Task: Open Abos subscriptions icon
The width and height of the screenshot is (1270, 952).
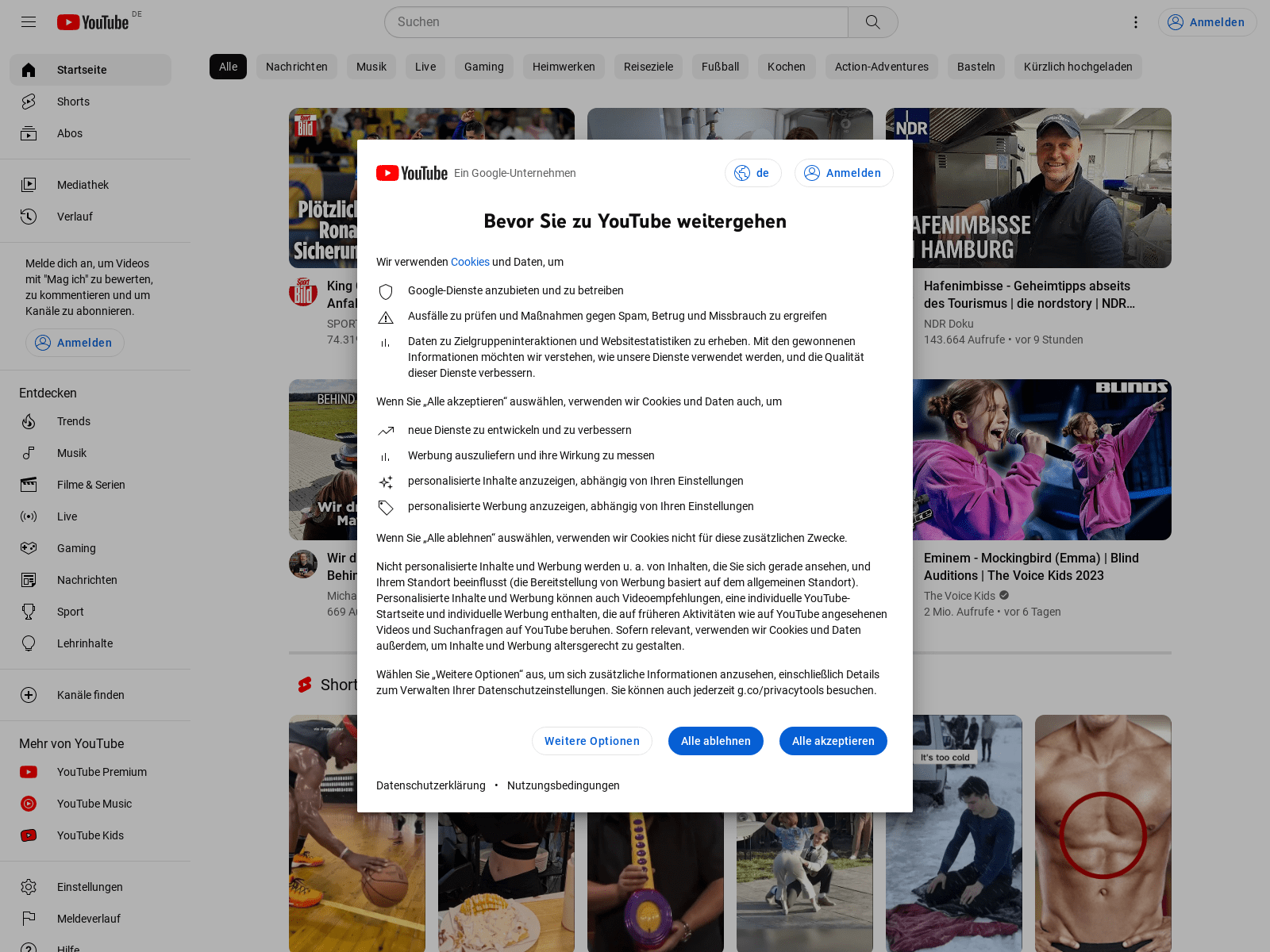Action: click(29, 133)
